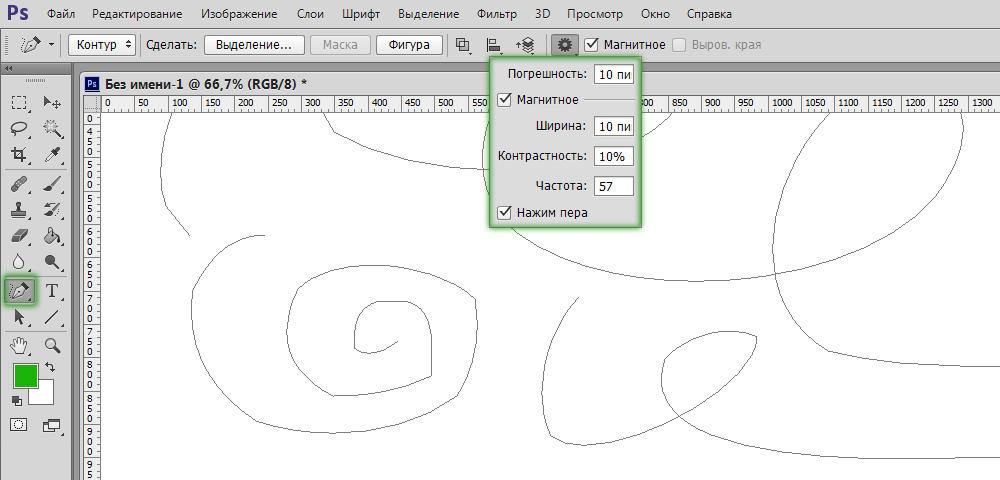Toggle Нажим пера checkbox
The image size is (1000, 480).
(505, 212)
